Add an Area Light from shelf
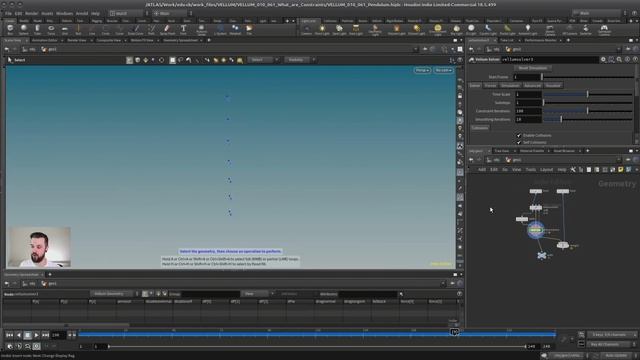The width and height of the screenshot is (640, 360). coord(356,30)
